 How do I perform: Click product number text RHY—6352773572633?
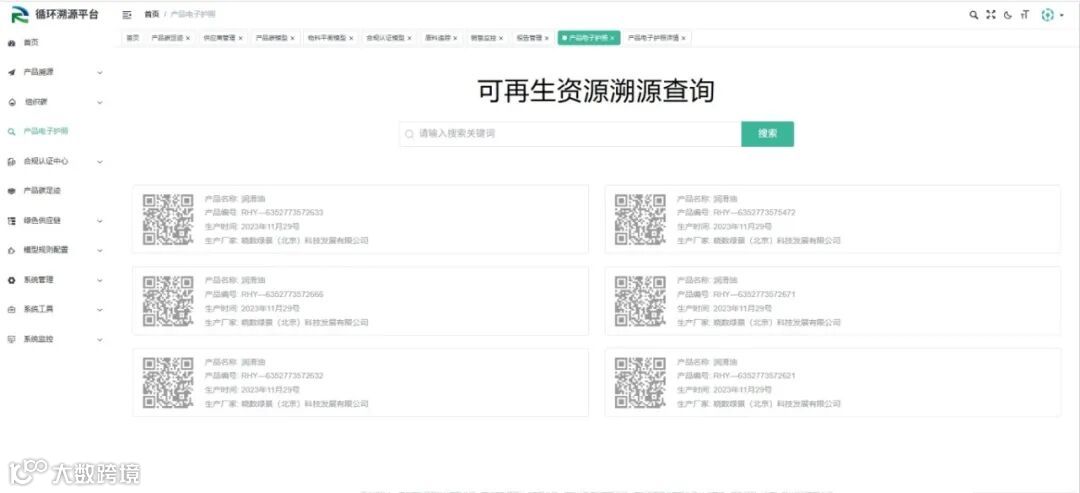tap(282, 213)
